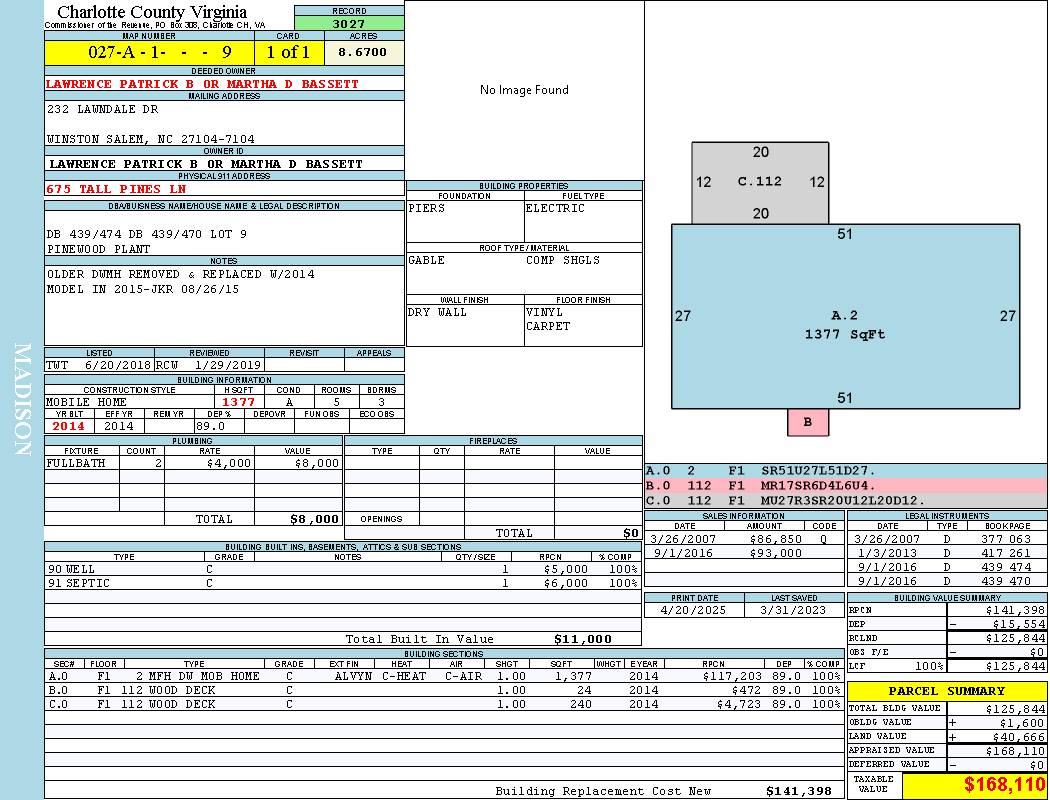The width and height of the screenshot is (1050, 800).
Task: Click the yellow Parcel Summary header
Action: point(946,691)
